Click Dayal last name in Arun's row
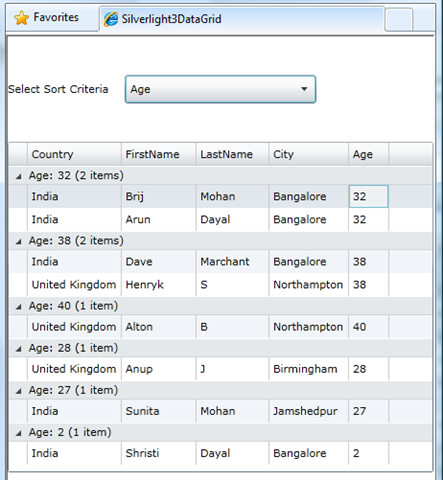Image resolution: width=443 pixels, height=480 pixels. [x=232, y=219]
